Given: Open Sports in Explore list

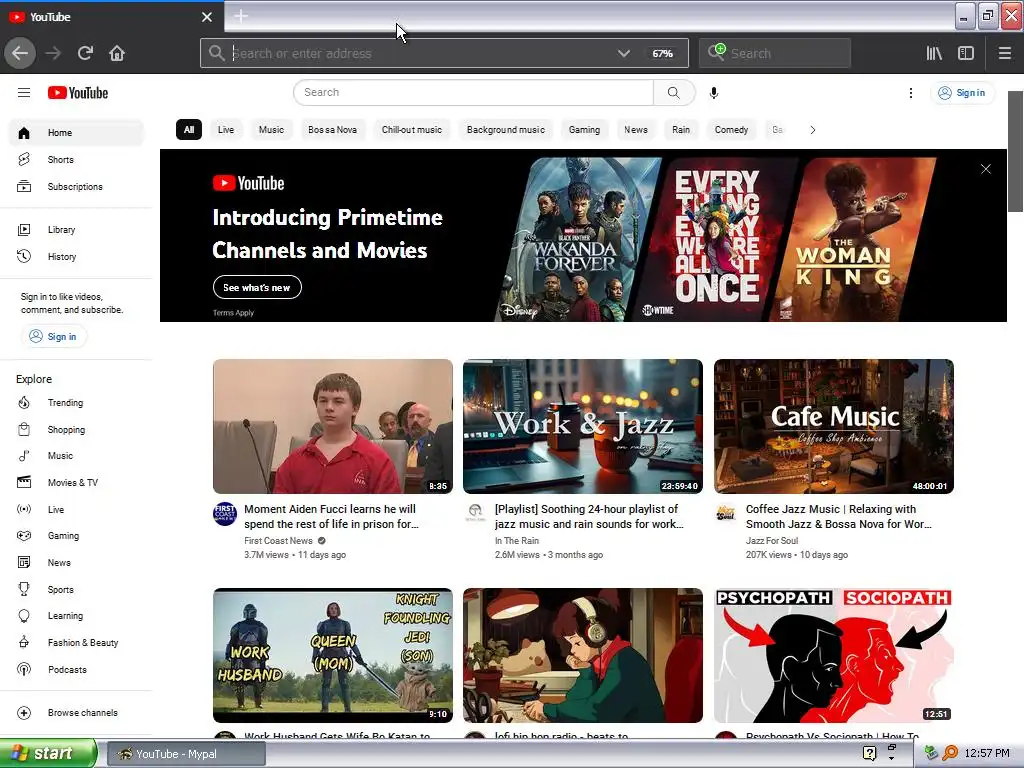Looking at the screenshot, I should [76, 589].
